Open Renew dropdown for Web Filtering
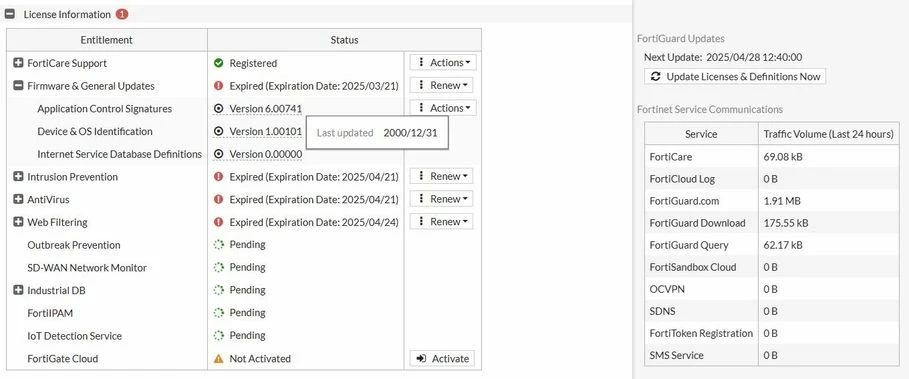Image resolution: width=909 pixels, height=379 pixels. click(x=441, y=221)
